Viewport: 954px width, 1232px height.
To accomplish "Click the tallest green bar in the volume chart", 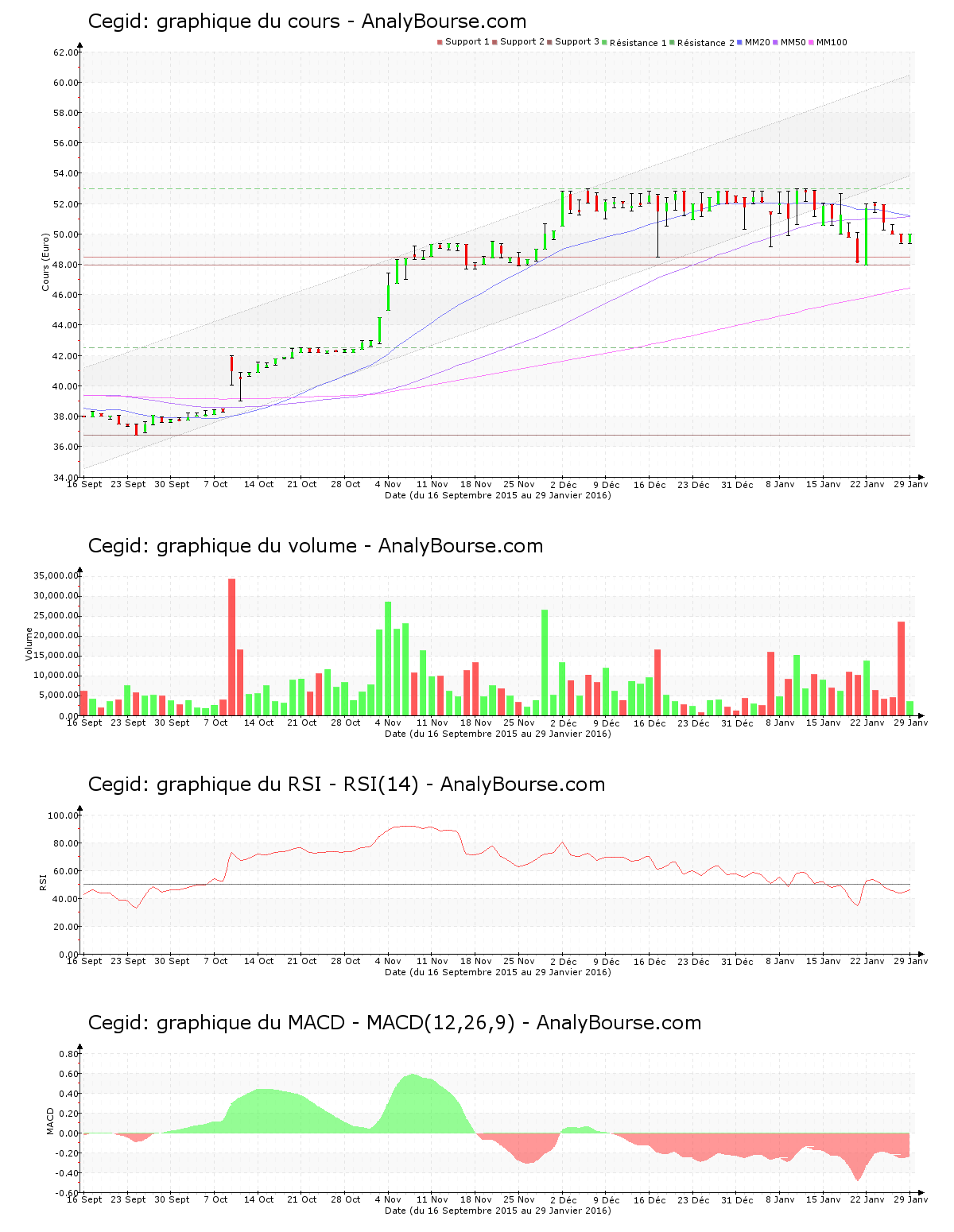I will pos(388,659).
